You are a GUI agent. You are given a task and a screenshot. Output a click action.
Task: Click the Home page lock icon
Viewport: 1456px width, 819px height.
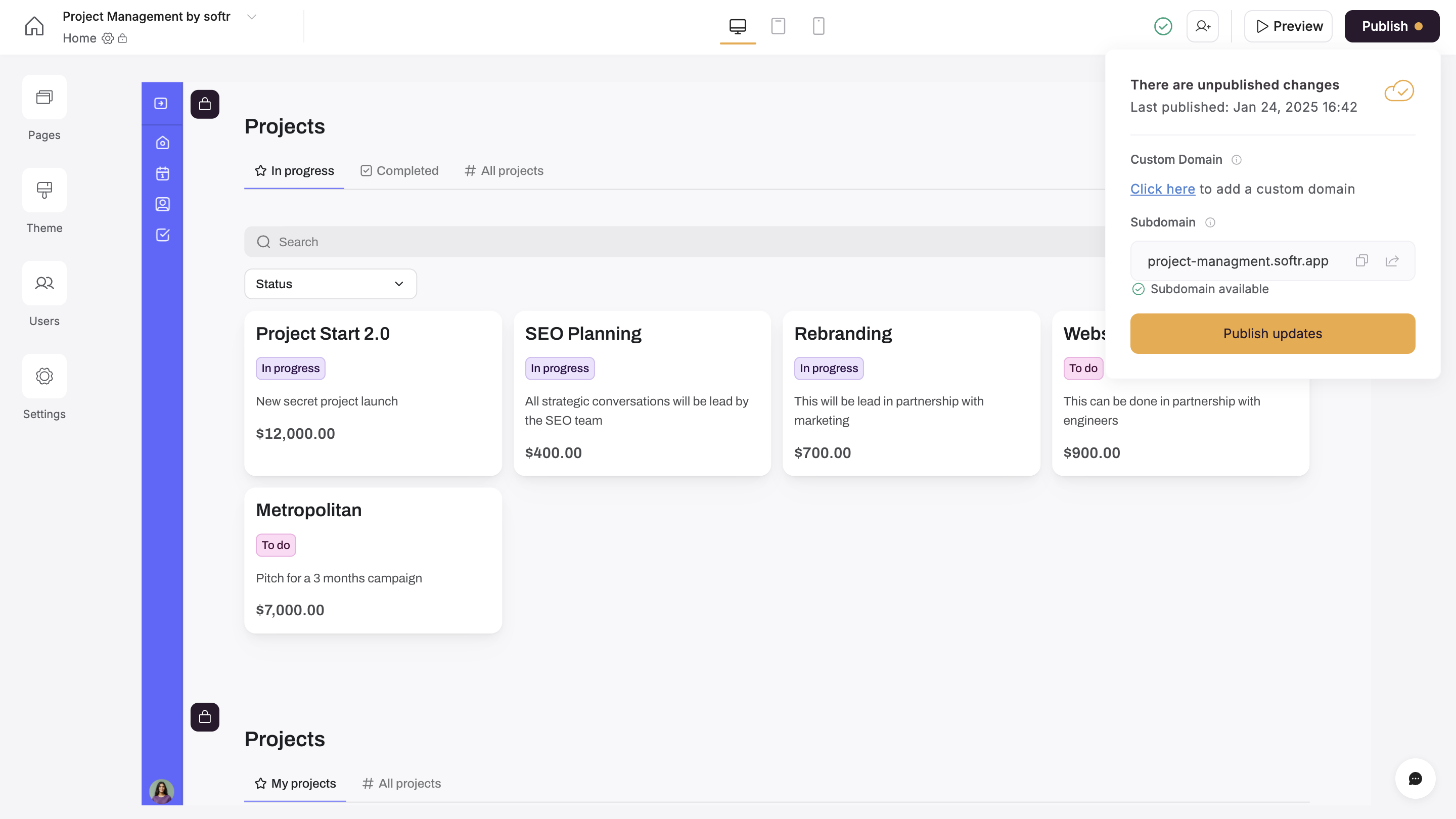[x=123, y=38]
